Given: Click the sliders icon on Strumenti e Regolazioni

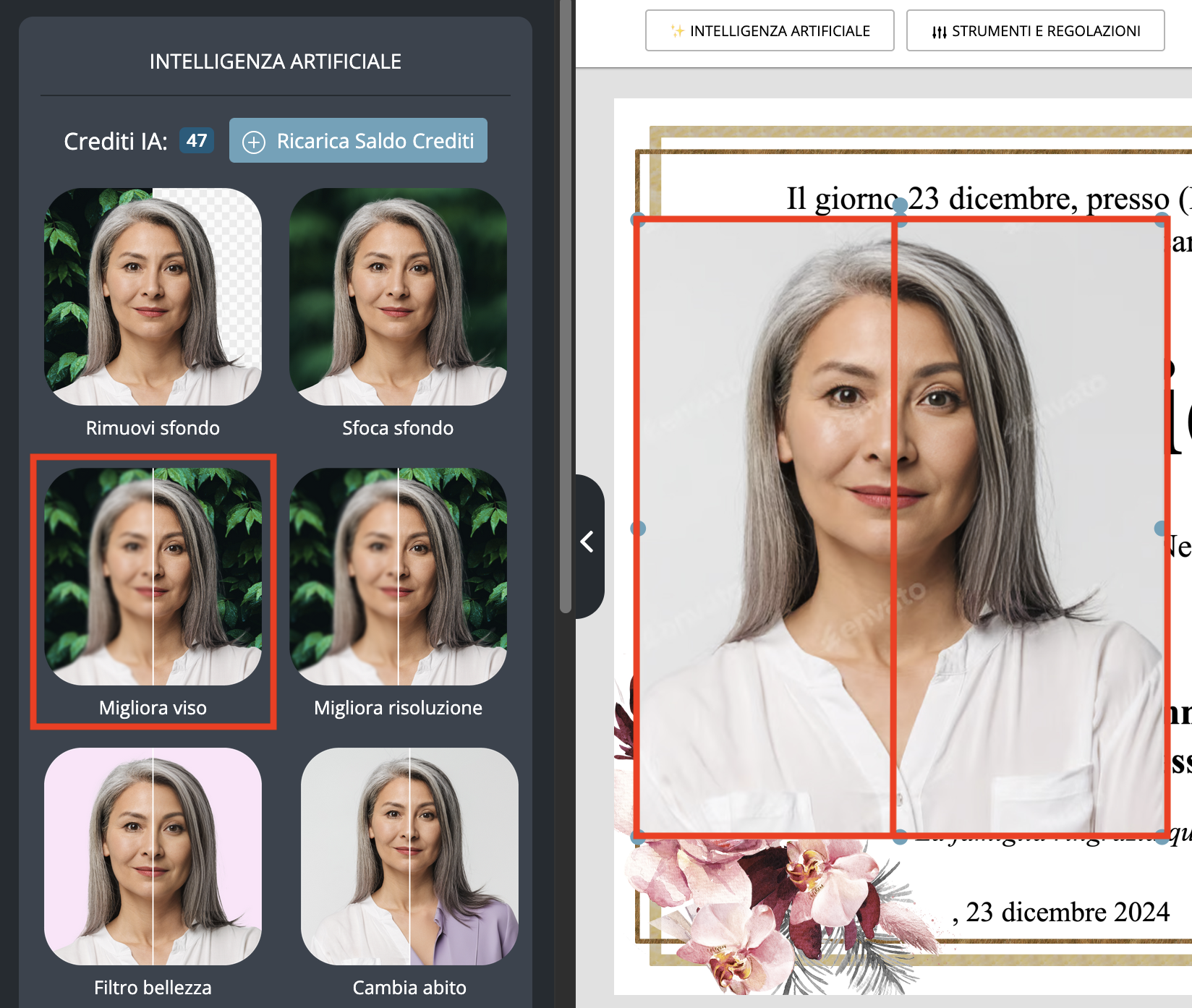Looking at the screenshot, I should (939, 30).
